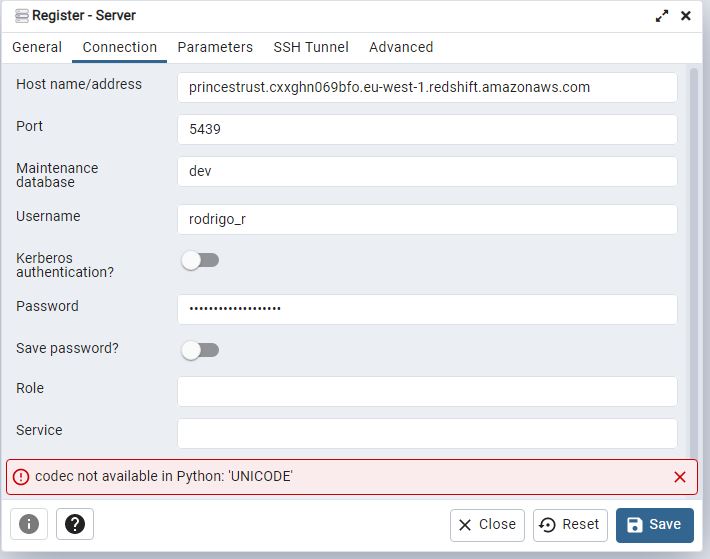Click the info icon button at bottom left
This screenshot has width=710, height=559.
coord(29,524)
